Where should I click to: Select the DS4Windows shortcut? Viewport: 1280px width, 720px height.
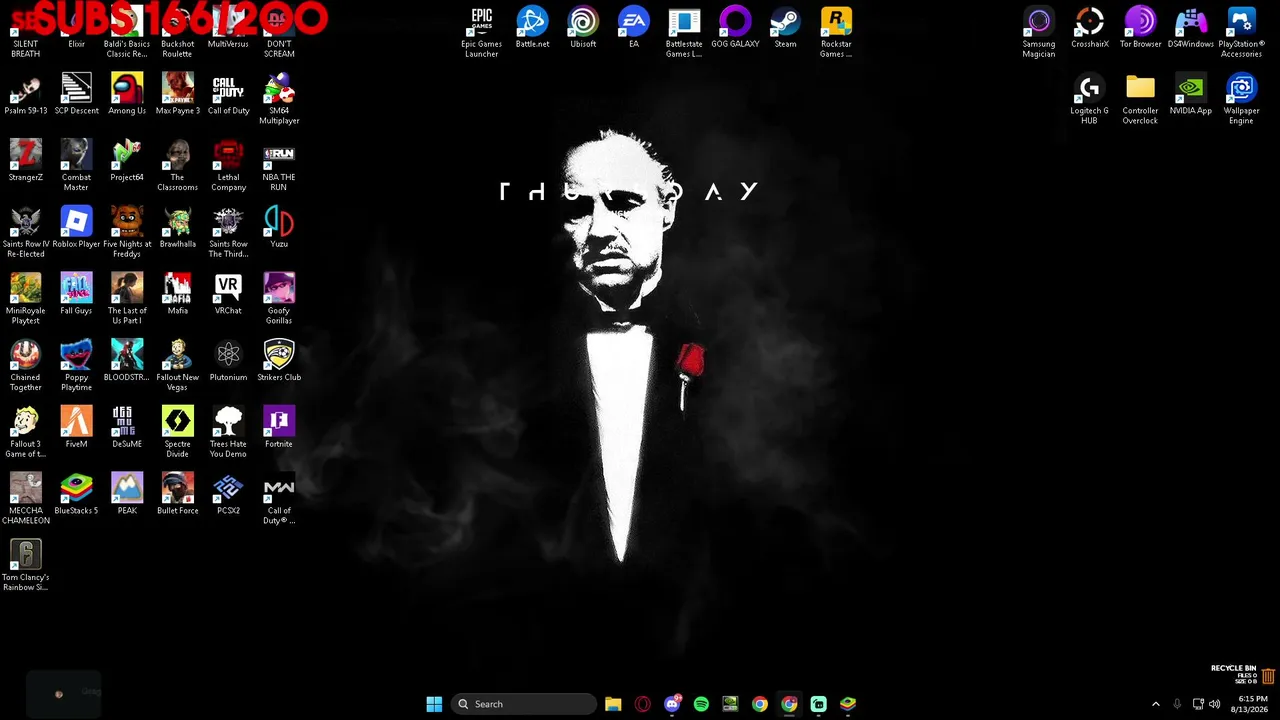tap(1191, 28)
